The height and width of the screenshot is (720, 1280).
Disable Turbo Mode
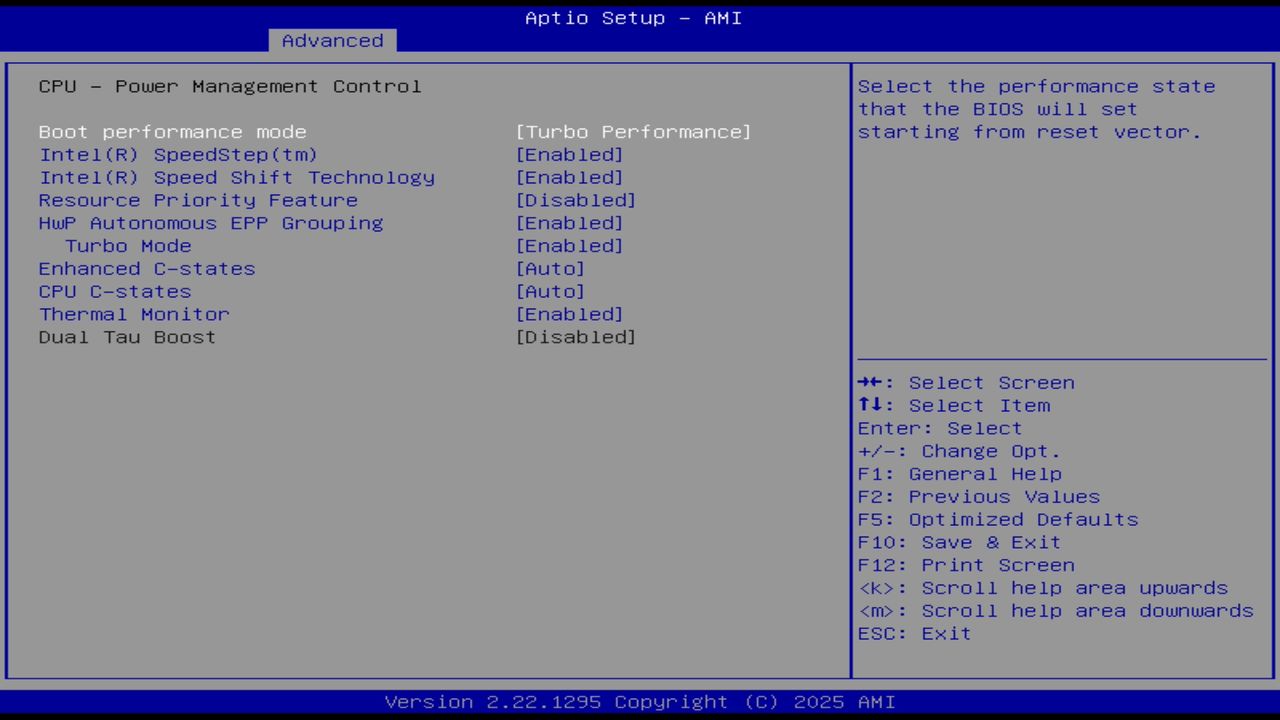pyautogui.click(x=128, y=245)
